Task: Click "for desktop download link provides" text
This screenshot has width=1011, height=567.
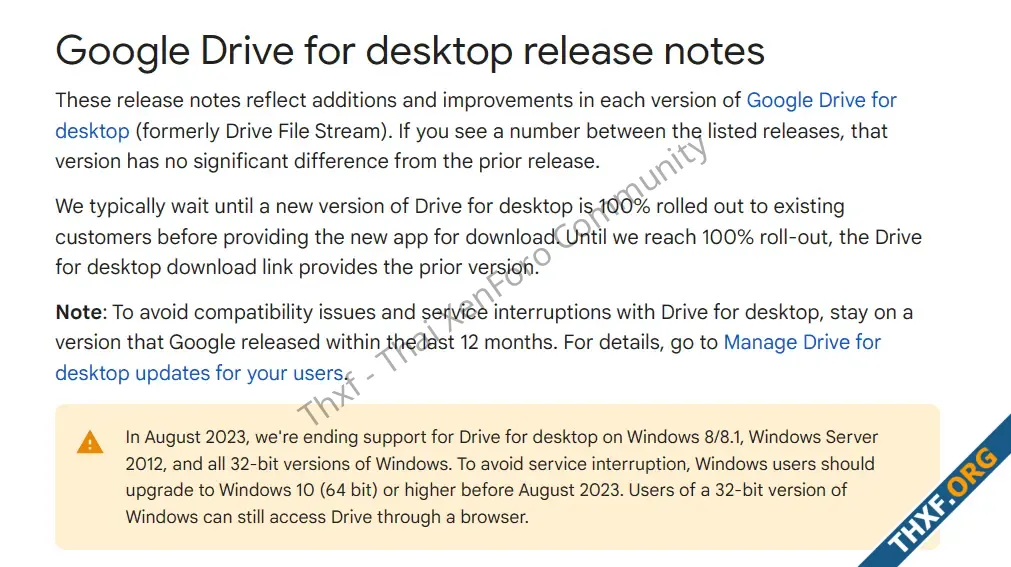Action: (x=216, y=267)
